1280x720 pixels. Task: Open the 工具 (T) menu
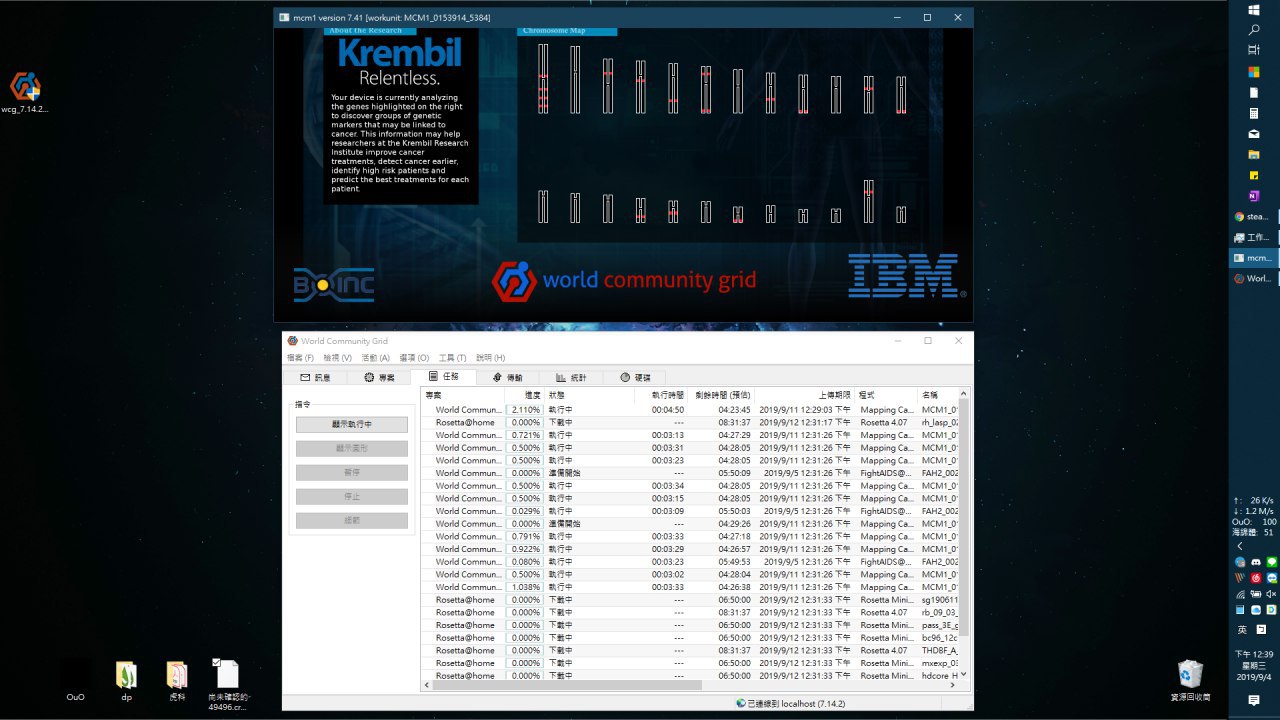click(452, 358)
